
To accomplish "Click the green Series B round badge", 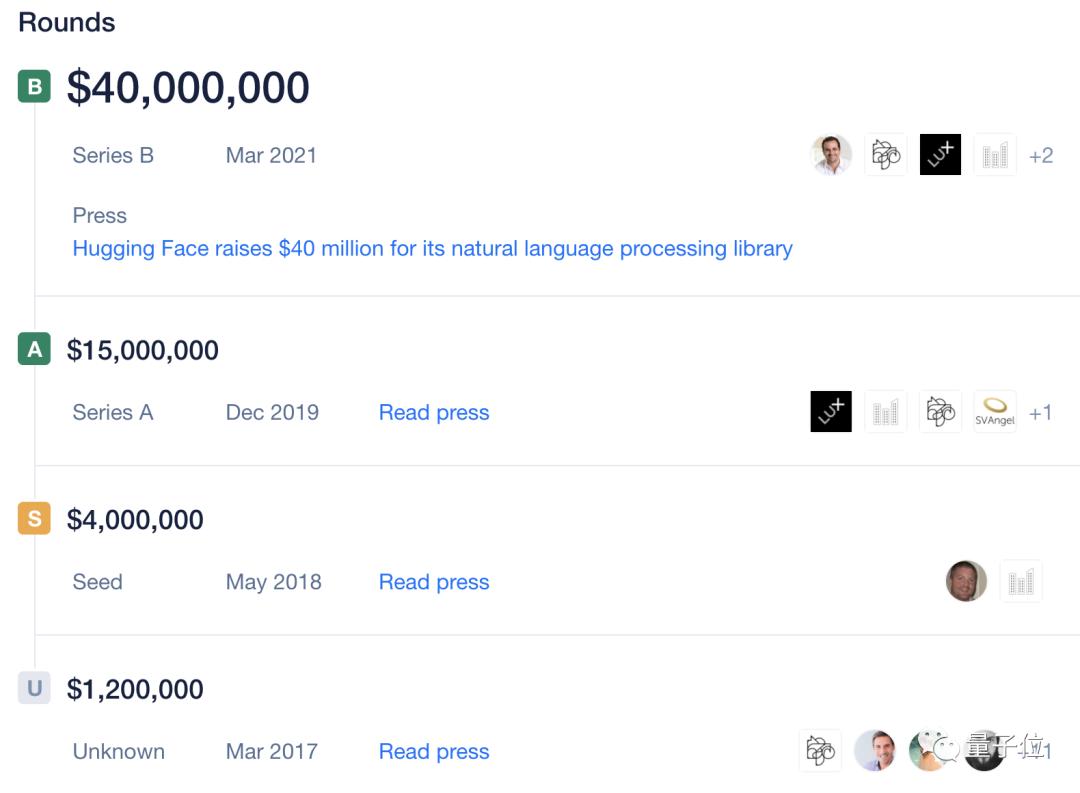I will pyautogui.click(x=34, y=87).
